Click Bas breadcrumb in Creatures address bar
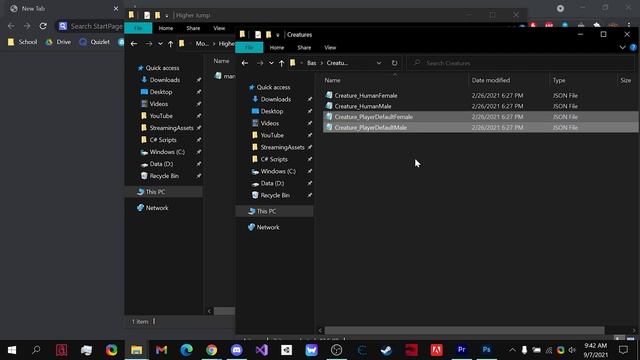Viewport: 640px width, 360px height. (311, 63)
